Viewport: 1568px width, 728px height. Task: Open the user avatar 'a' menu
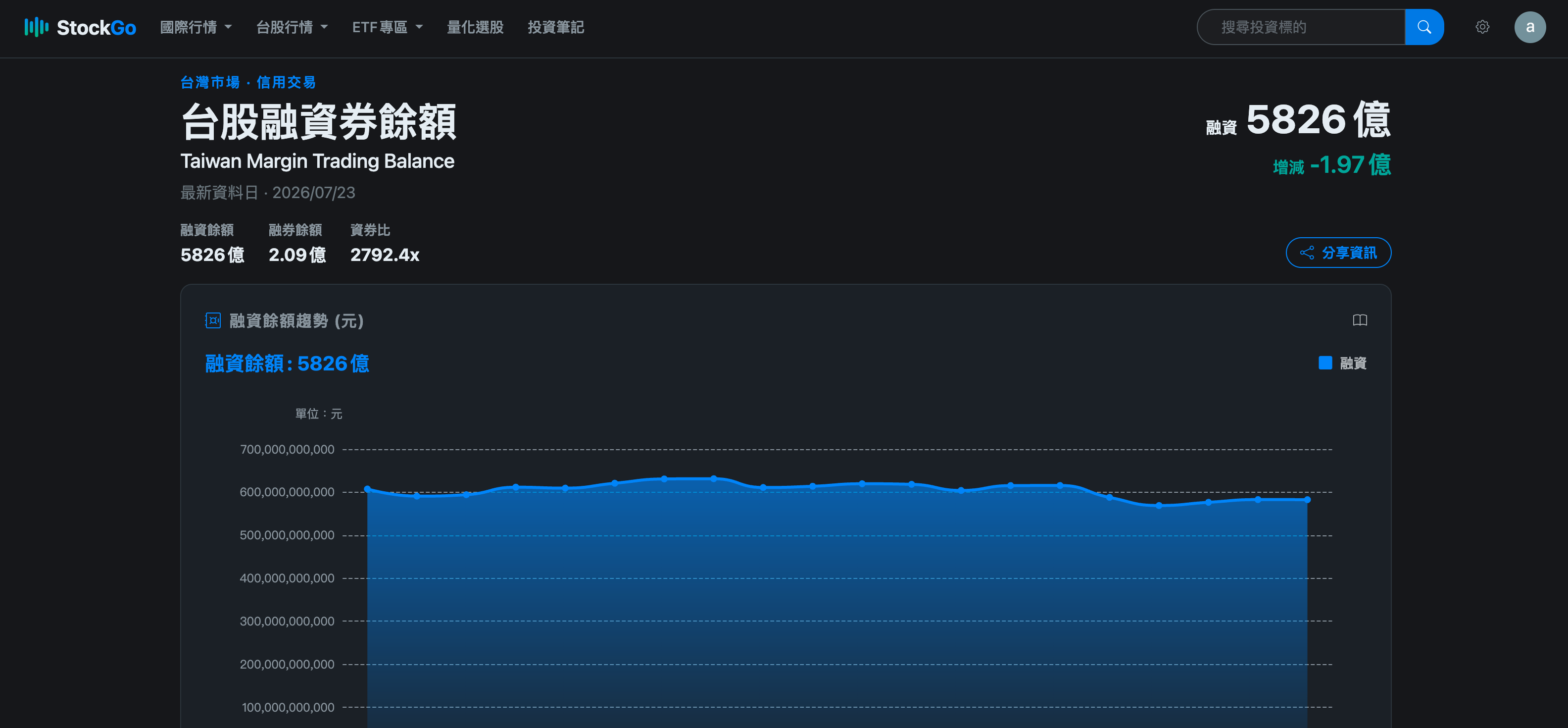tap(1530, 27)
